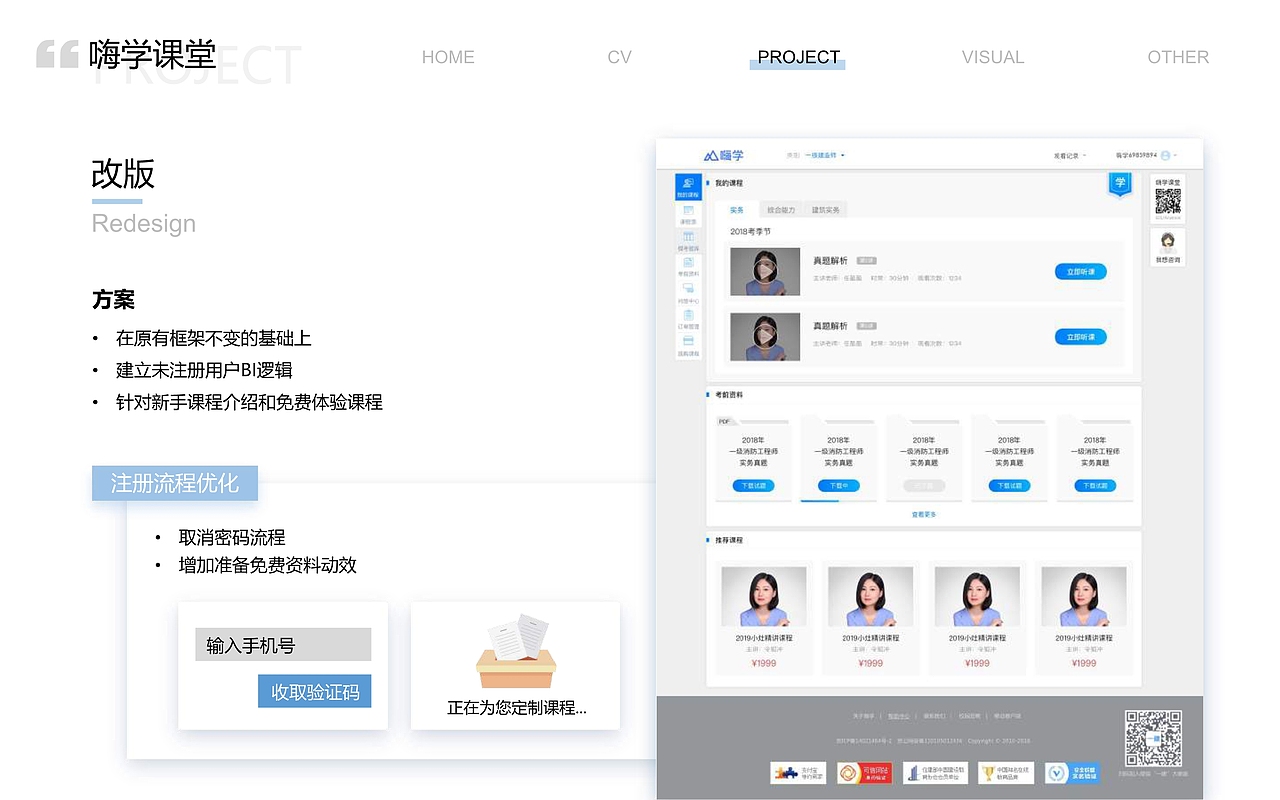Click the 注册流程优化 blue label
Screen dimensions: 1280x800
[175, 483]
